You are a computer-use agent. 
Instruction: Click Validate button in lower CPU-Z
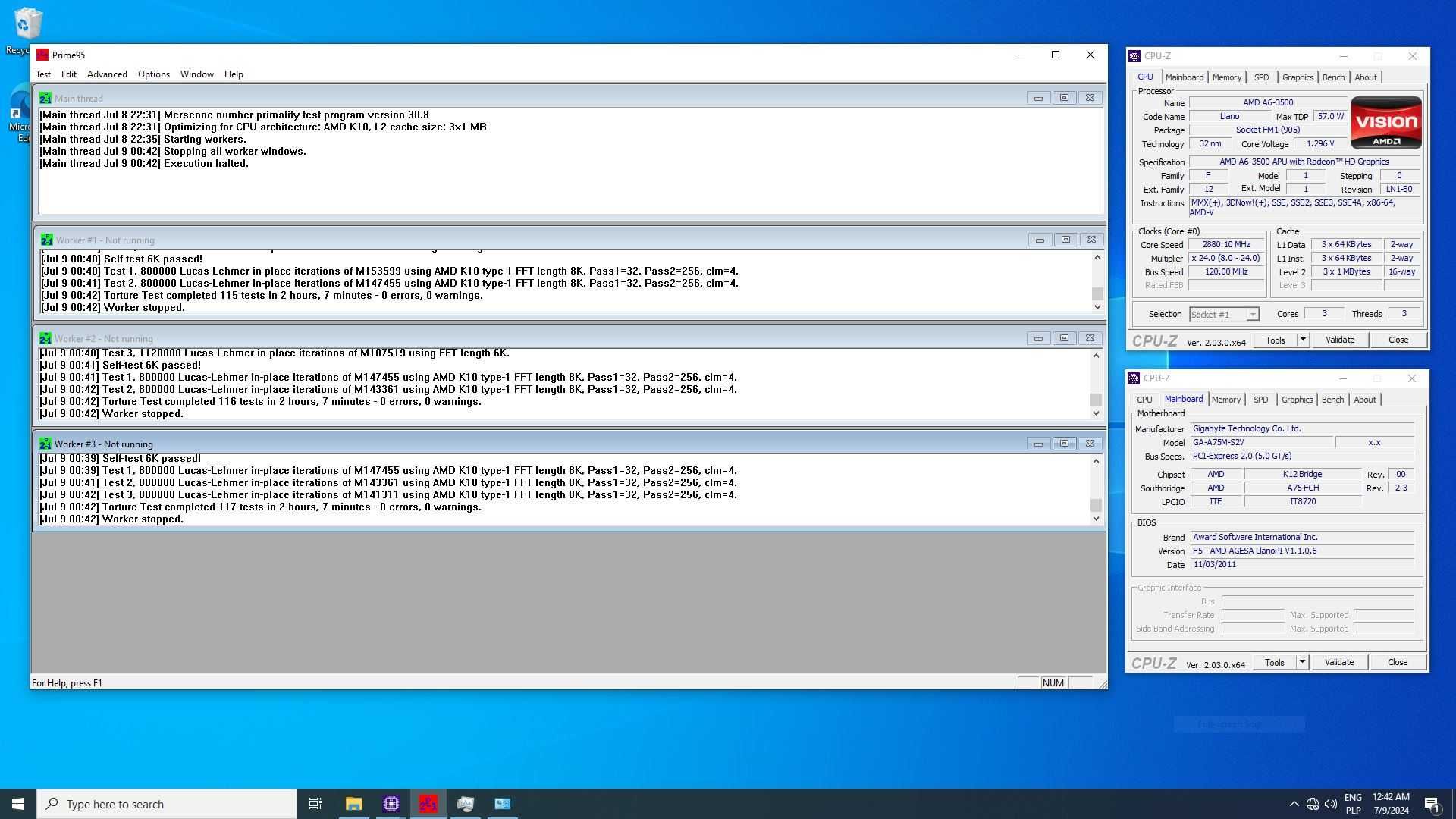click(x=1339, y=662)
